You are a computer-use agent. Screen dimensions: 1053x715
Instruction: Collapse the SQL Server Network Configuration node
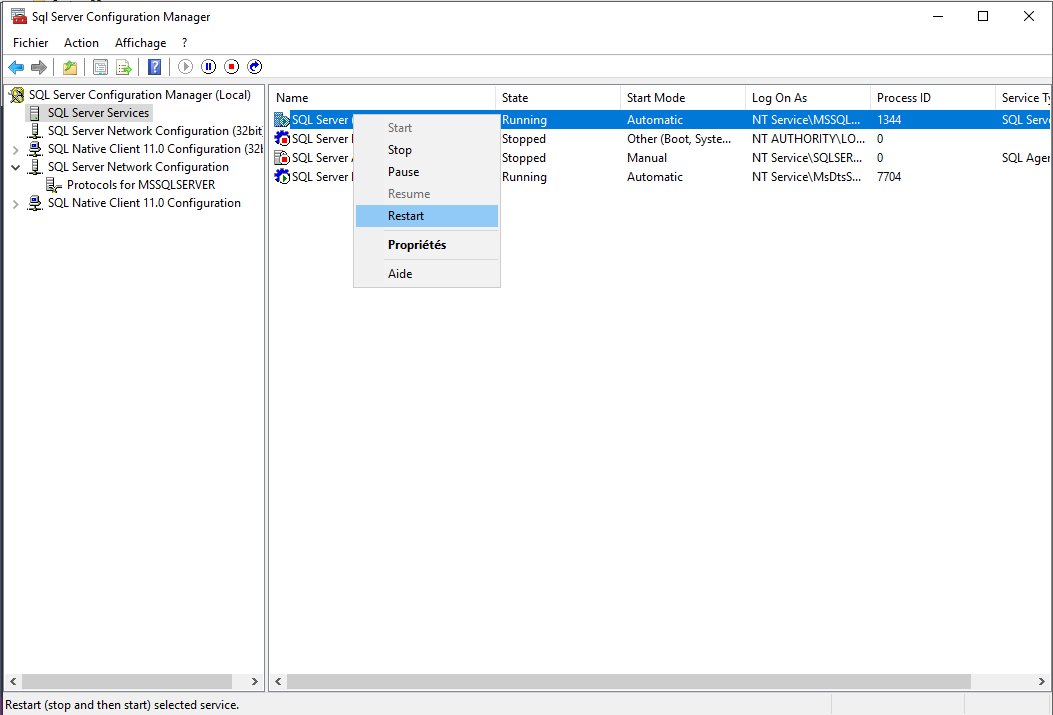pos(16,167)
